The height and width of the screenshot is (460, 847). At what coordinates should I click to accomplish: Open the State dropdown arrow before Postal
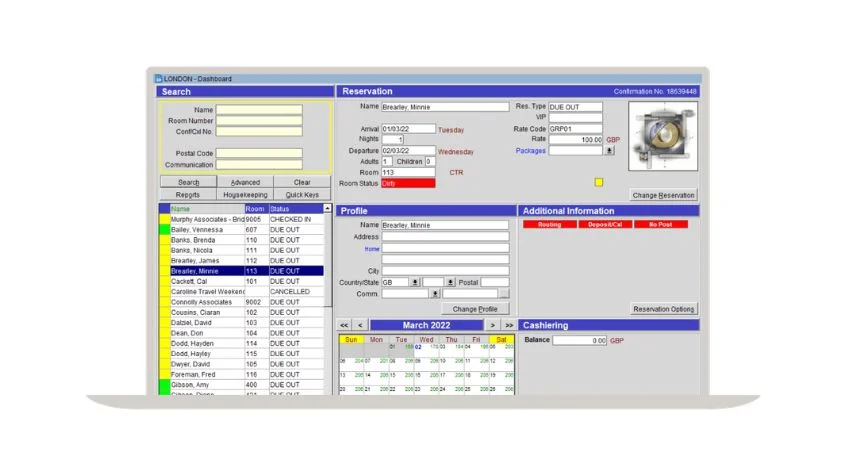point(451,282)
